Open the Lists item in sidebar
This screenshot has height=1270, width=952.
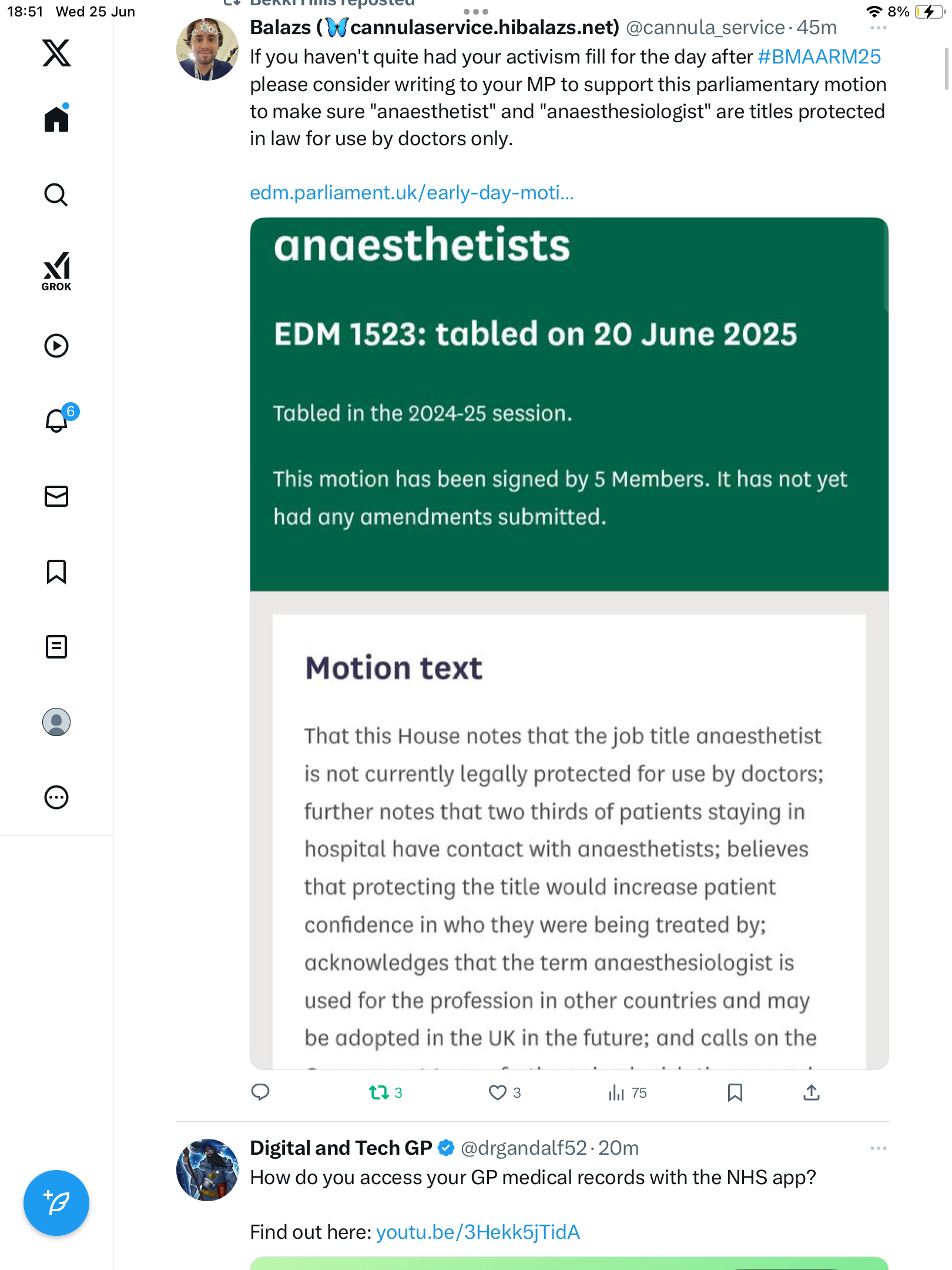tap(56, 647)
